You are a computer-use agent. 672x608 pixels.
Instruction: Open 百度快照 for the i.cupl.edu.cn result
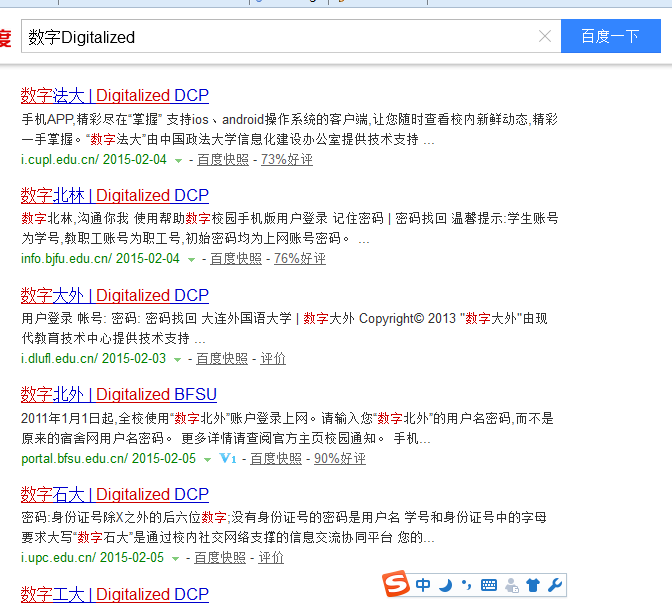tap(223, 160)
